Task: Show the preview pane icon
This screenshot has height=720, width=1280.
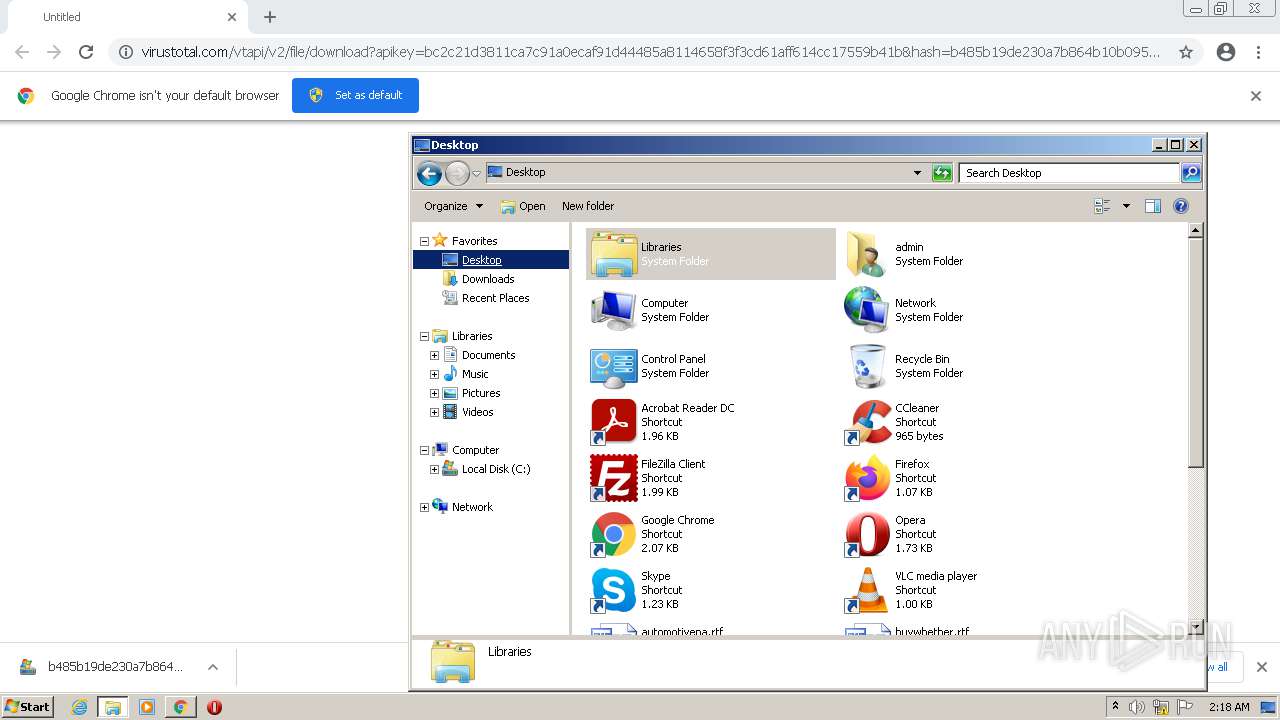Action: tap(1153, 206)
